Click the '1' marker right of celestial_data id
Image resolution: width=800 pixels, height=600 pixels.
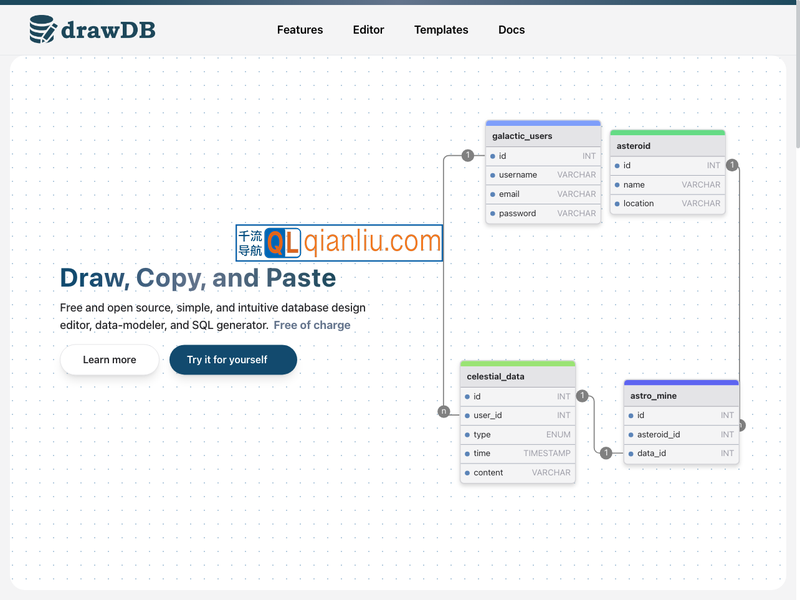point(582,396)
